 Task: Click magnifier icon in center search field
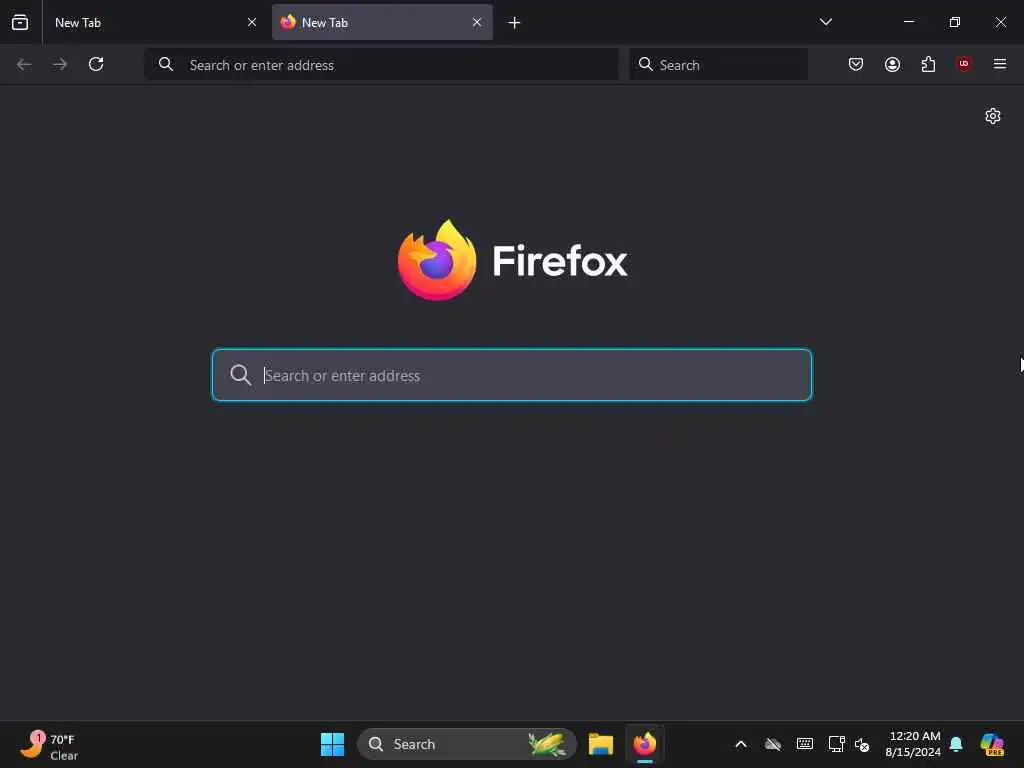pyautogui.click(x=240, y=375)
